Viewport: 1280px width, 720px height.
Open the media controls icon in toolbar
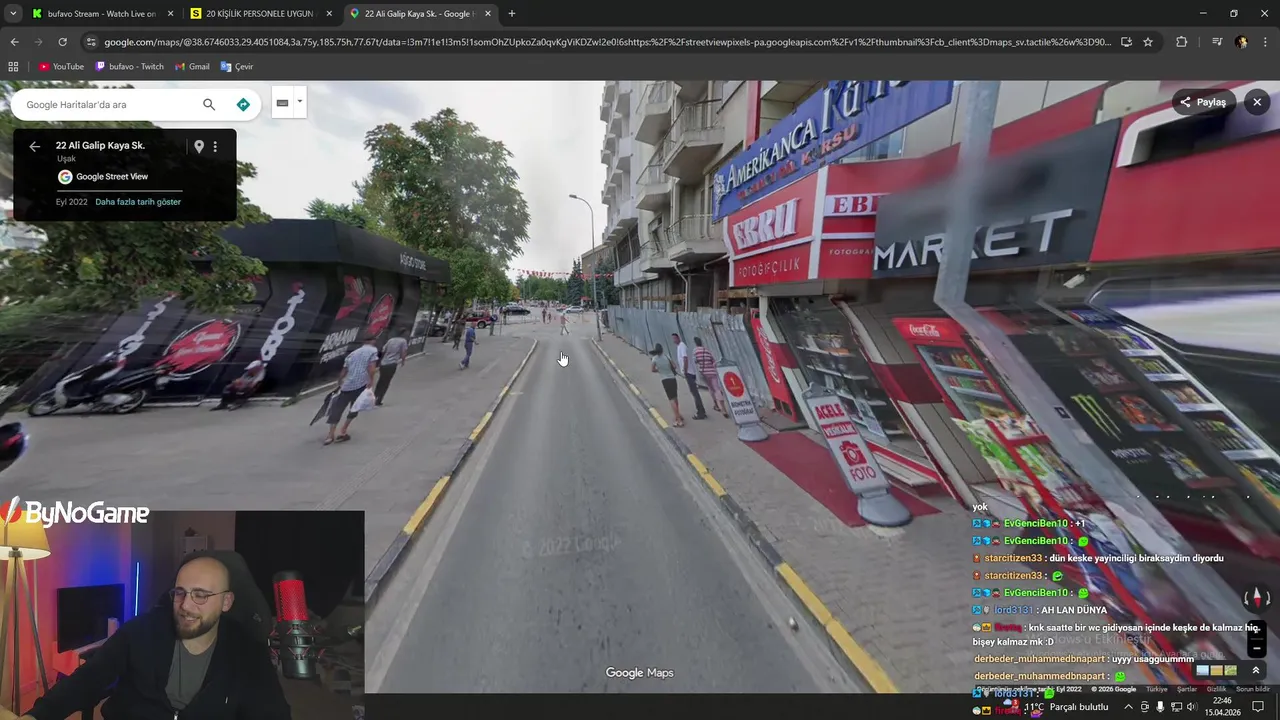[x=1216, y=42]
